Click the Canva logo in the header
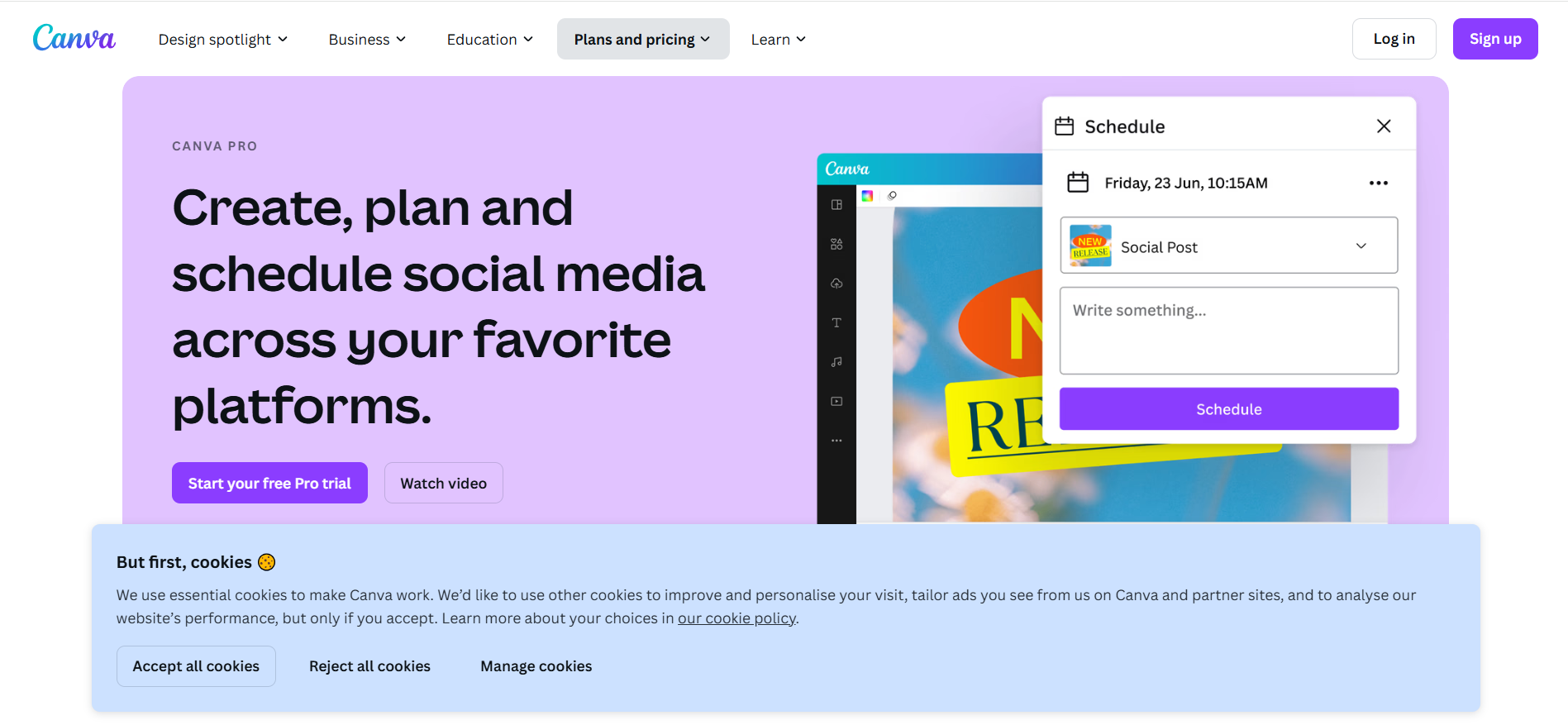This screenshot has height=725, width=1568. [74, 38]
